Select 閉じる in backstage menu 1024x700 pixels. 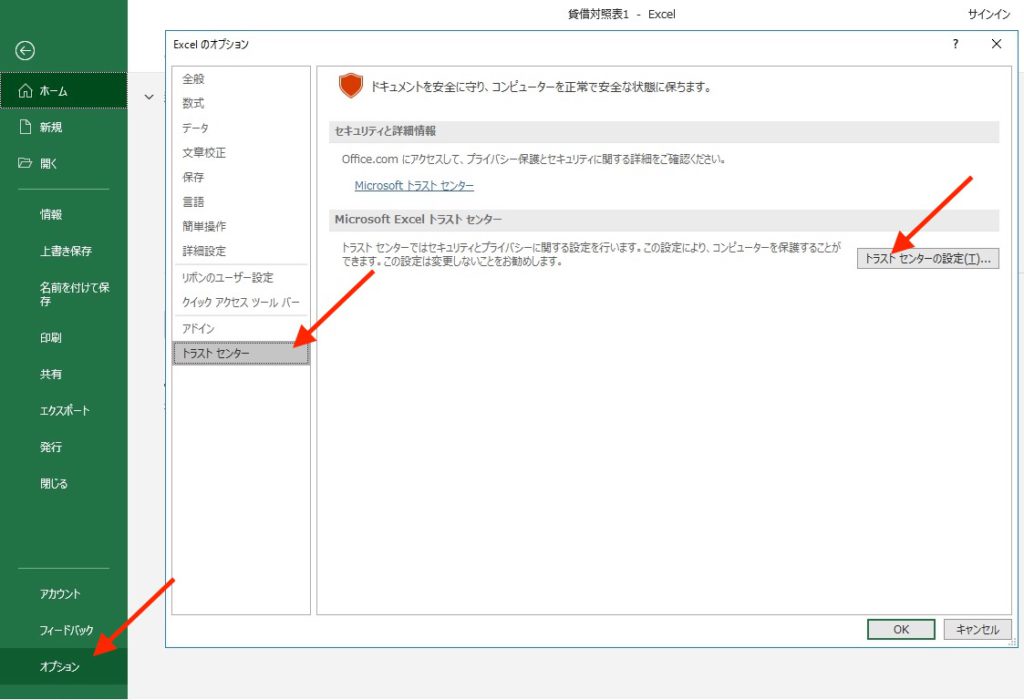(x=63, y=484)
